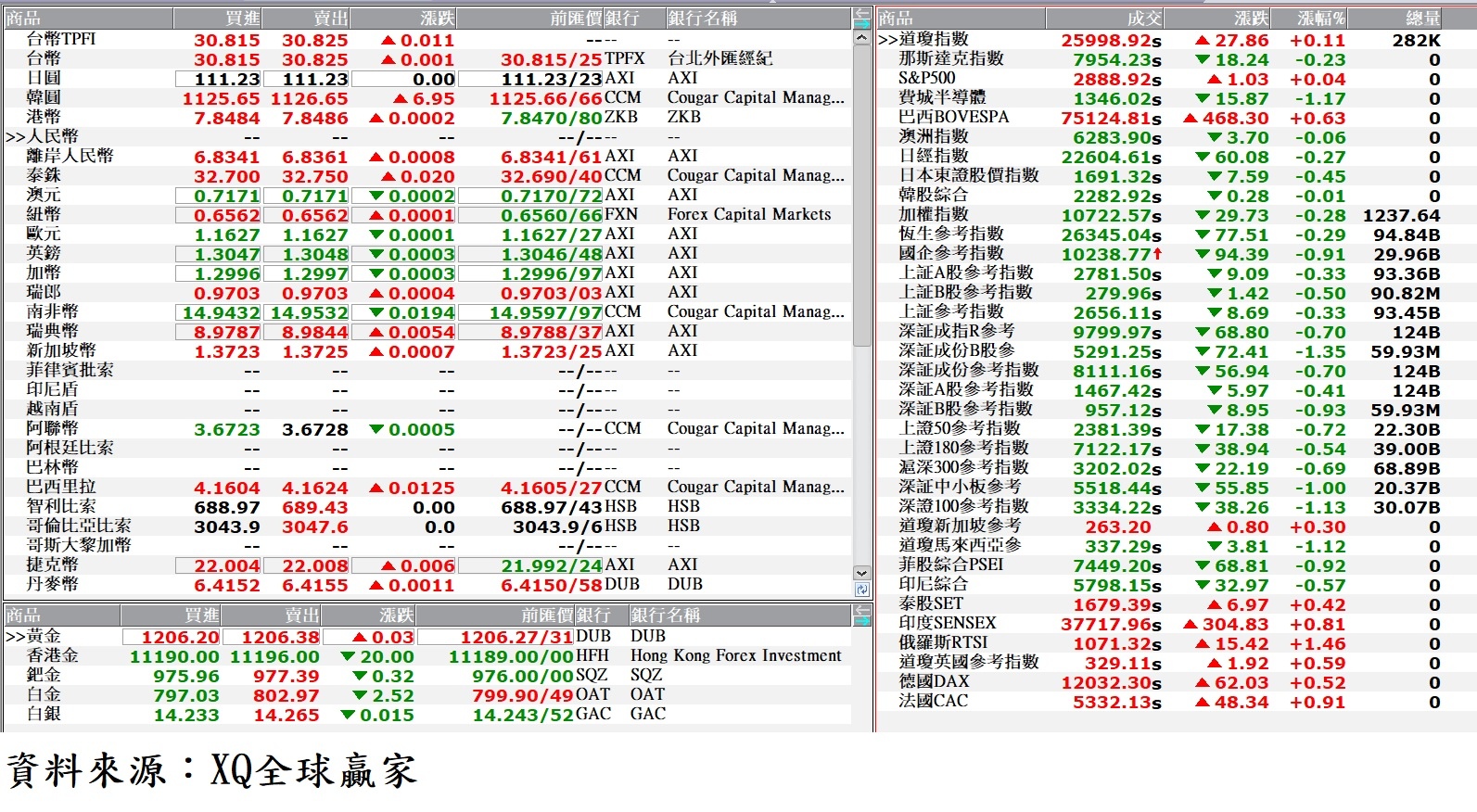Select the 紐幣 currency row
This screenshot has height=812, width=1477.
click(x=427, y=214)
